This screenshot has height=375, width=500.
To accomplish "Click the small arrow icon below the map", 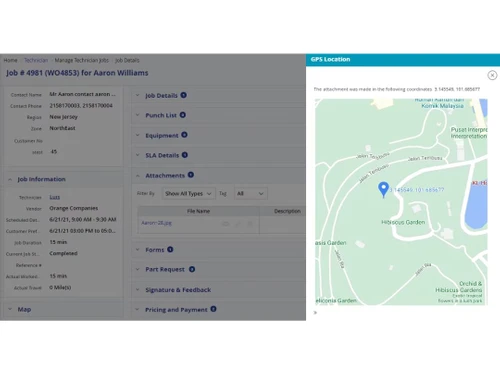I will pyautogui.click(x=315, y=313).
